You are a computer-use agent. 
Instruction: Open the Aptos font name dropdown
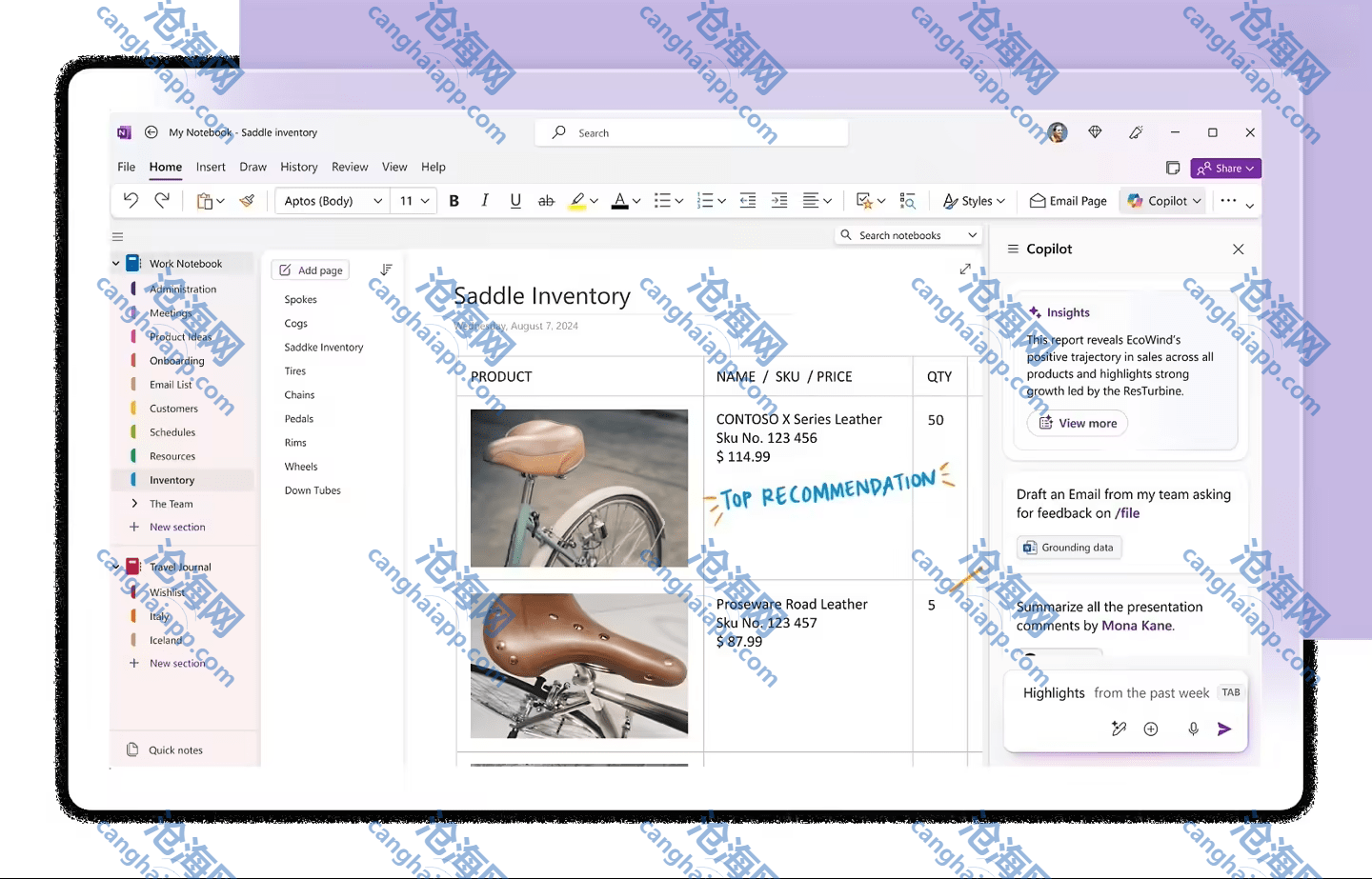[378, 201]
